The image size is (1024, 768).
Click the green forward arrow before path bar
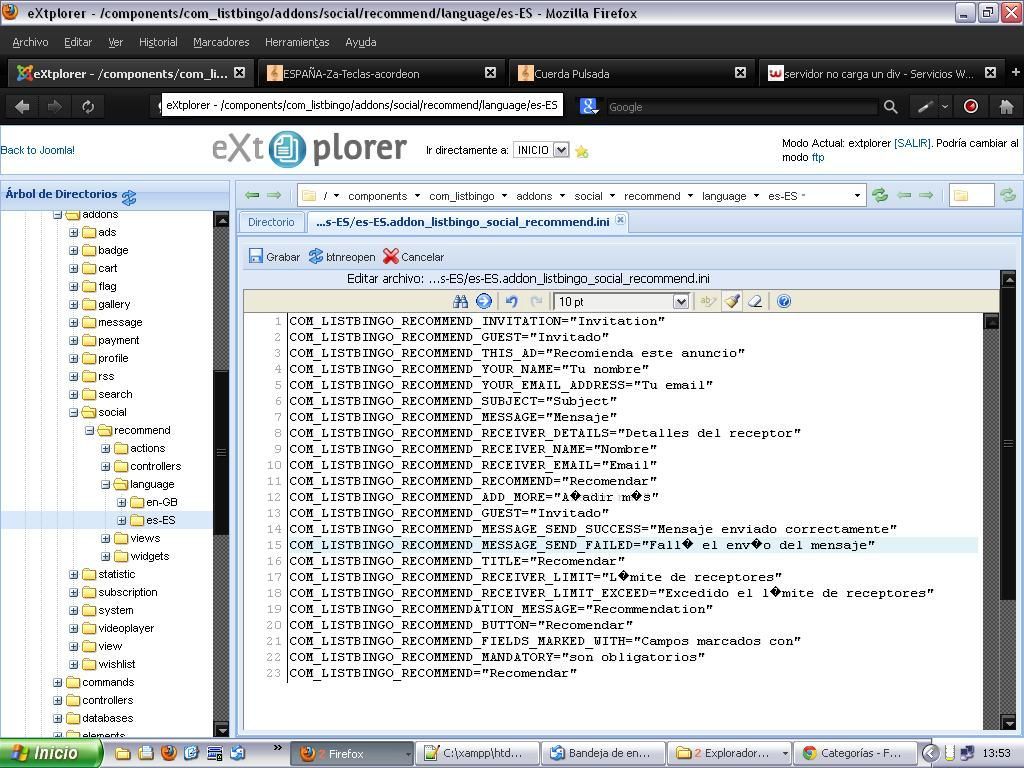pyautogui.click(x=274, y=195)
